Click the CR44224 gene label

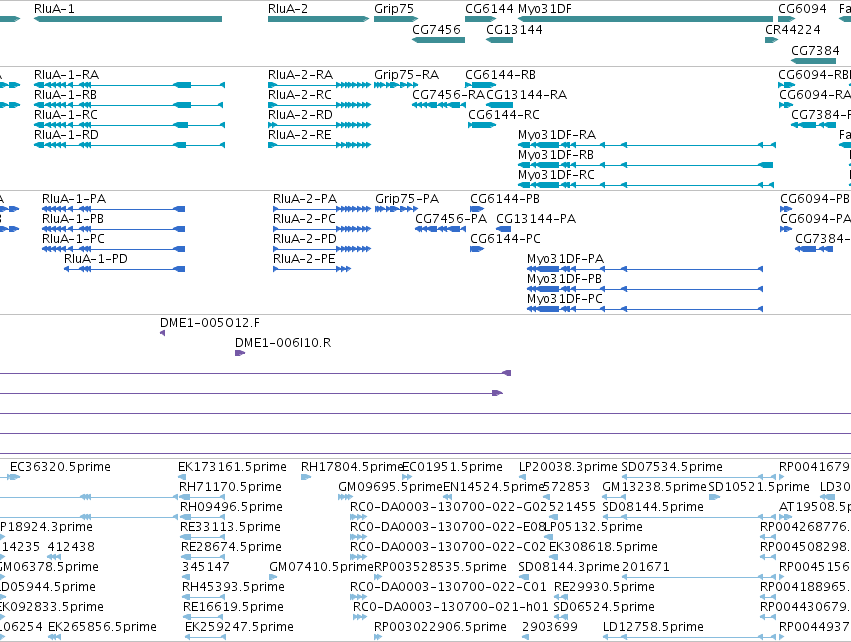pos(792,29)
